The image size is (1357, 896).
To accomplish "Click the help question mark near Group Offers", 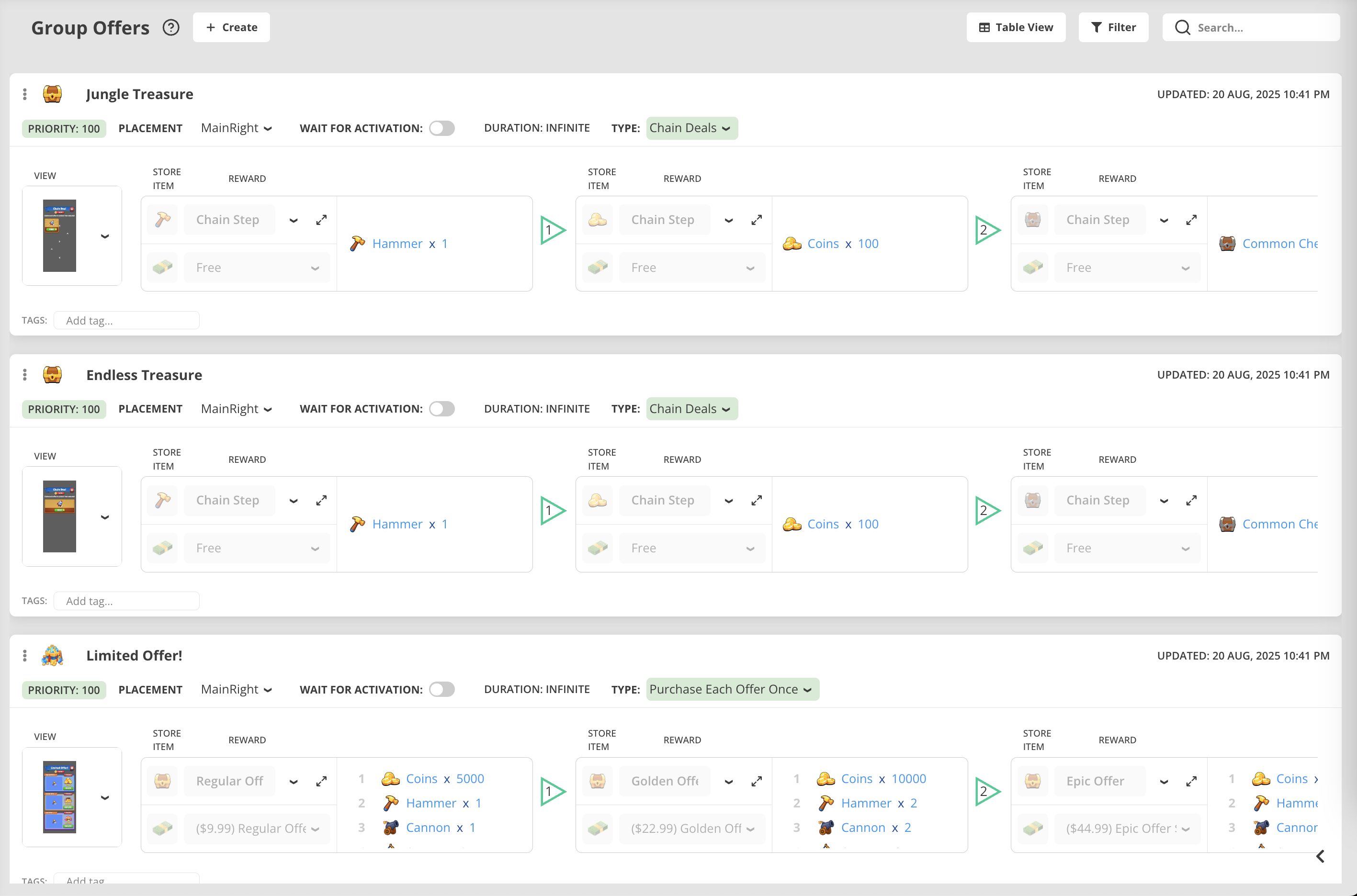I will click(170, 27).
